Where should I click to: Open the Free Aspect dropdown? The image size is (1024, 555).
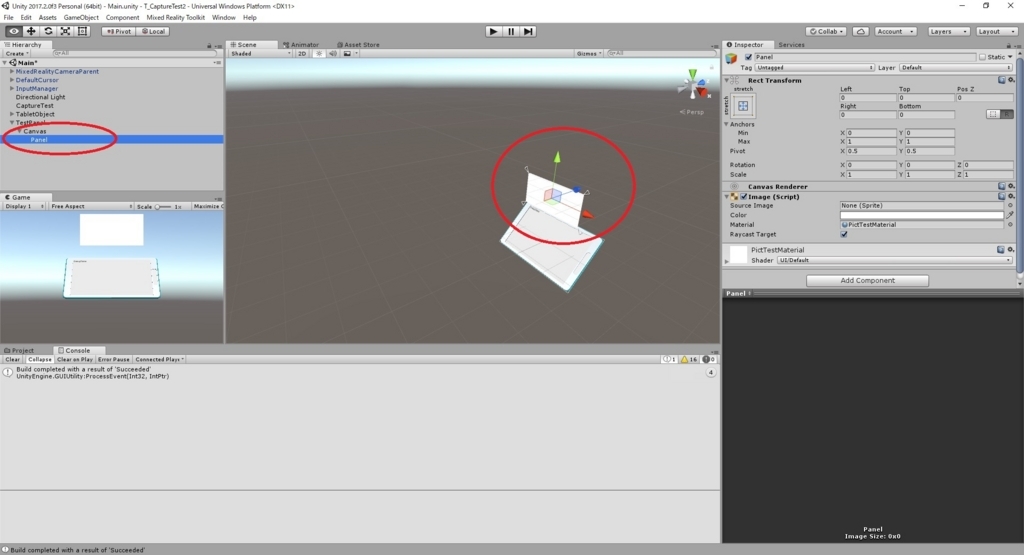coord(91,206)
